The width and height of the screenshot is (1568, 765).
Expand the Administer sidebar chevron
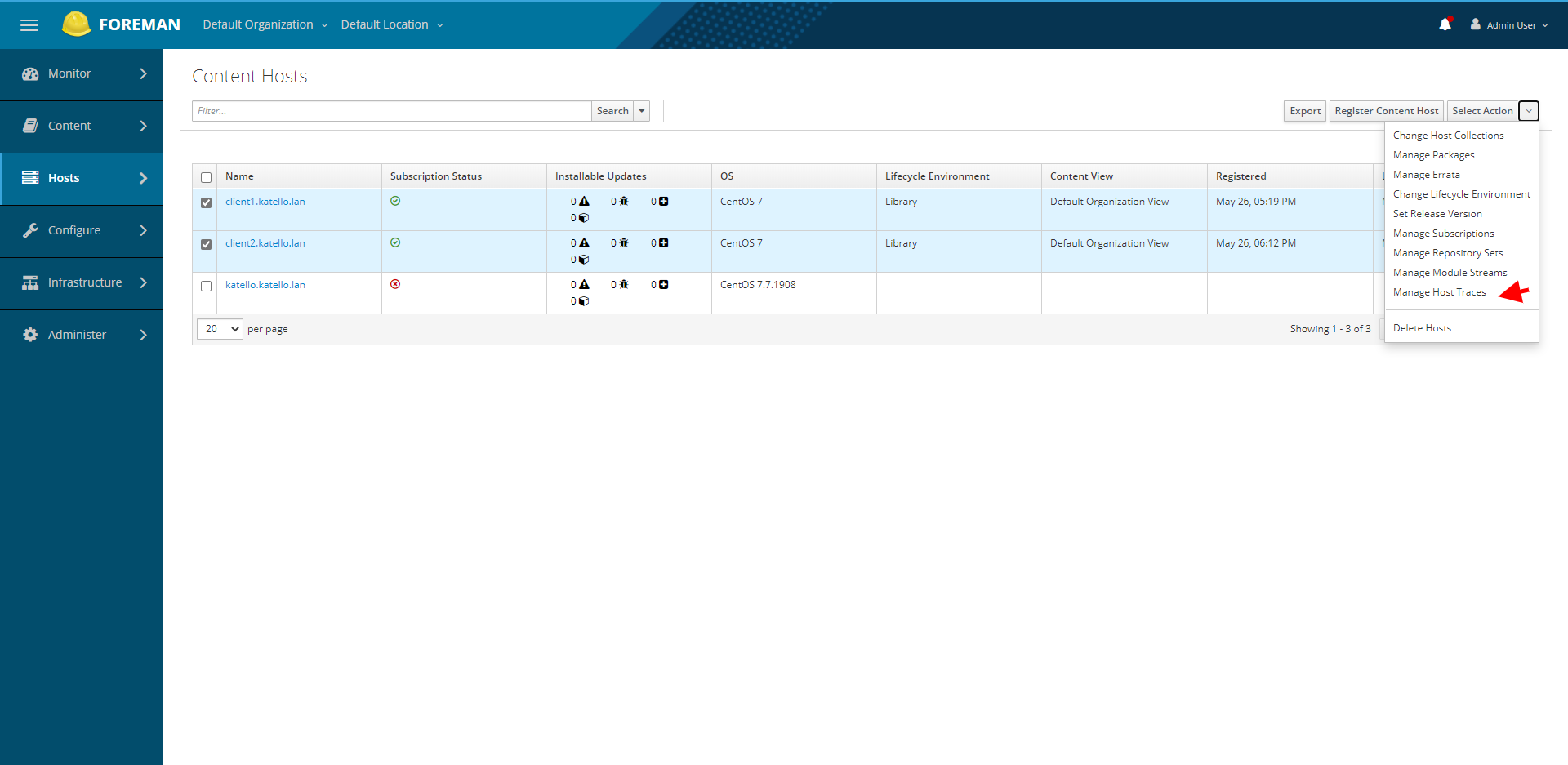point(144,335)
